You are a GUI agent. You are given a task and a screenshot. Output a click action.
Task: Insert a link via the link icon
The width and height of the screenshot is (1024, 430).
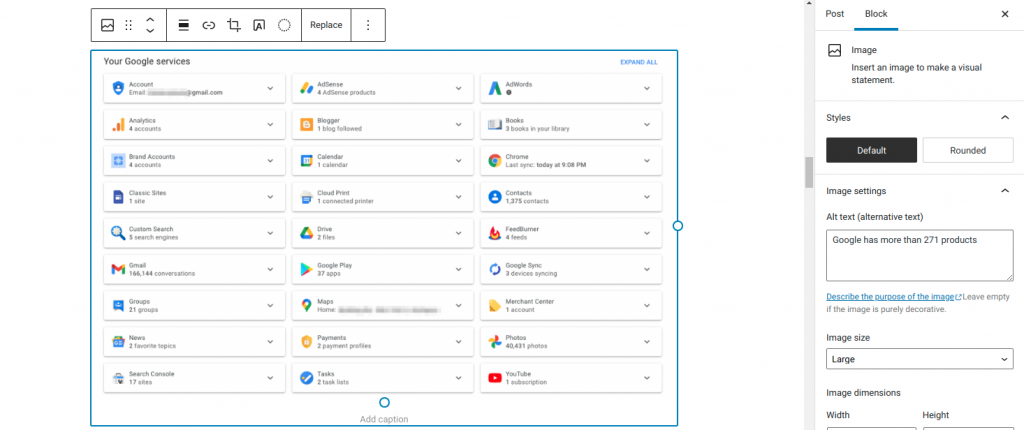(x=208, y=25)
